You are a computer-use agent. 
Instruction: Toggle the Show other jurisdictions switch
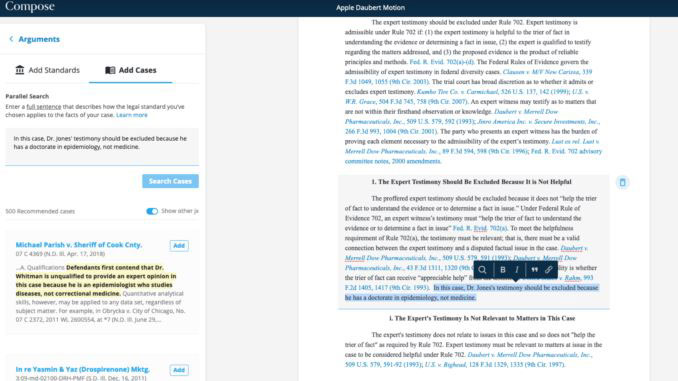coord(152,211)
